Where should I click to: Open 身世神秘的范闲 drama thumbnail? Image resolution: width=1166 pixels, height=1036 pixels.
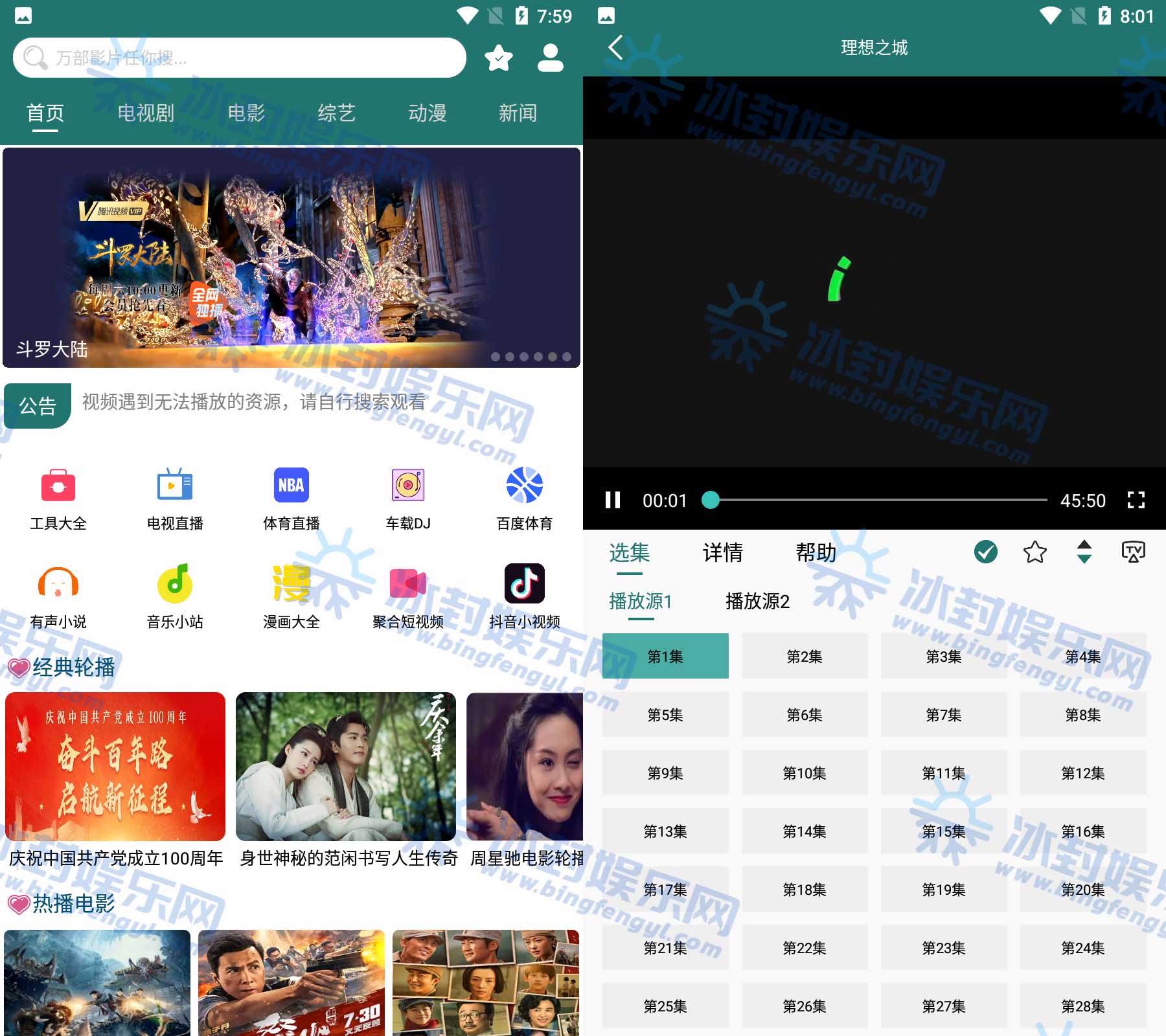(x=346, y=767)
